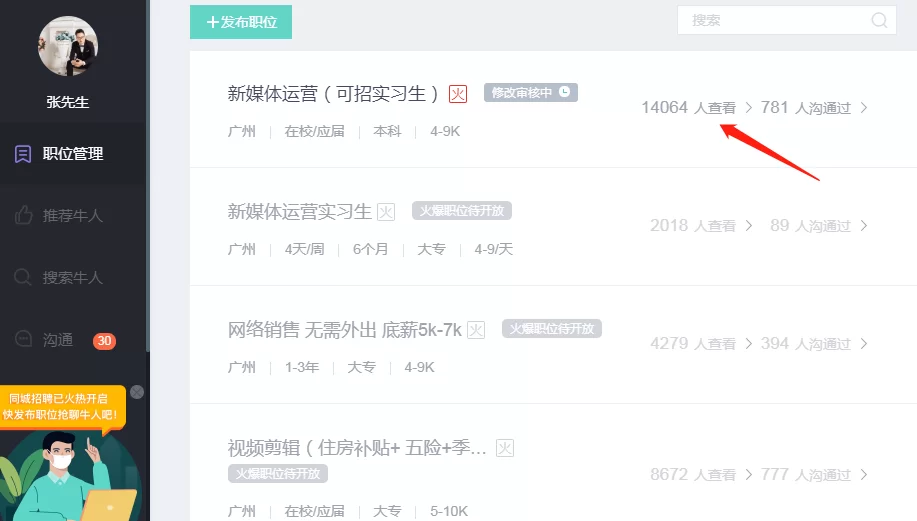Click the 发布职位 button
This screenshot has height=521, width=917.
[x=241, y=21]
